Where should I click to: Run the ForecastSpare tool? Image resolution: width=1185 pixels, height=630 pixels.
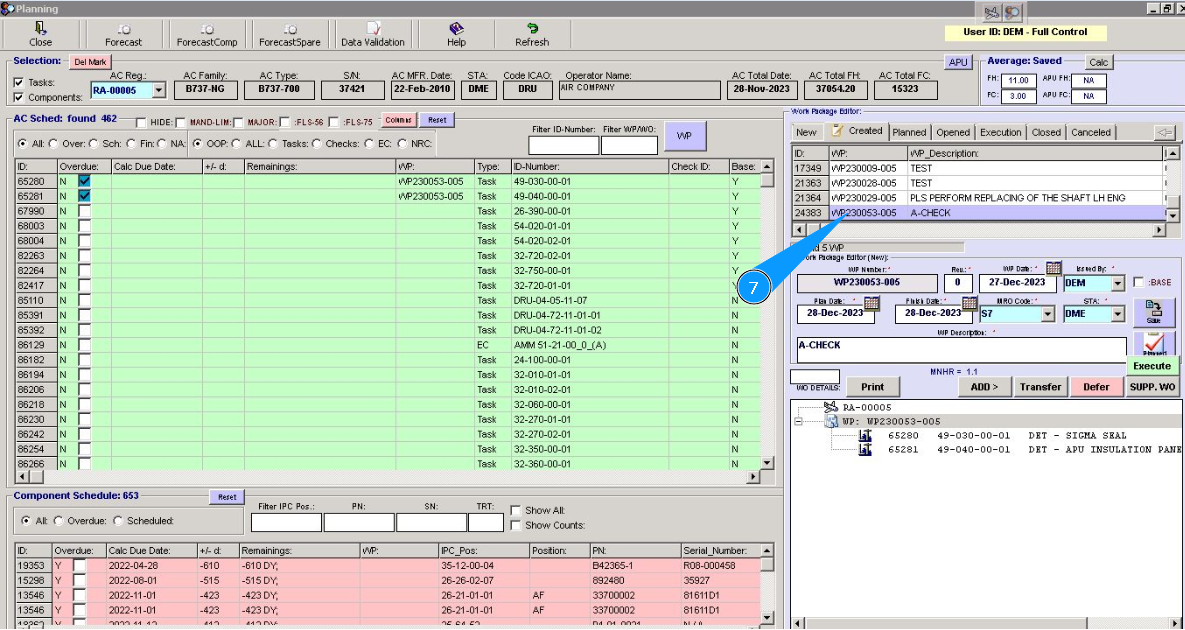tap(289, 30)
